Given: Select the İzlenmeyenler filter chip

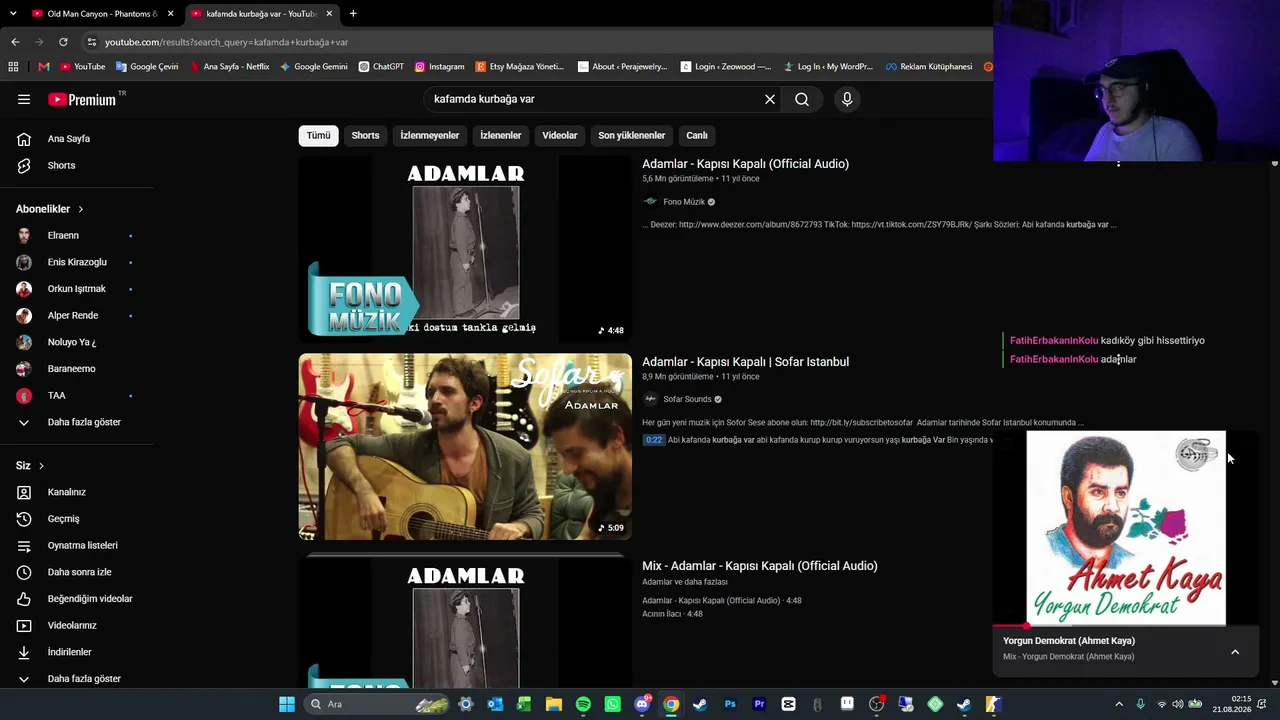Looking at the screenshot, I should (x=430, y=135).
